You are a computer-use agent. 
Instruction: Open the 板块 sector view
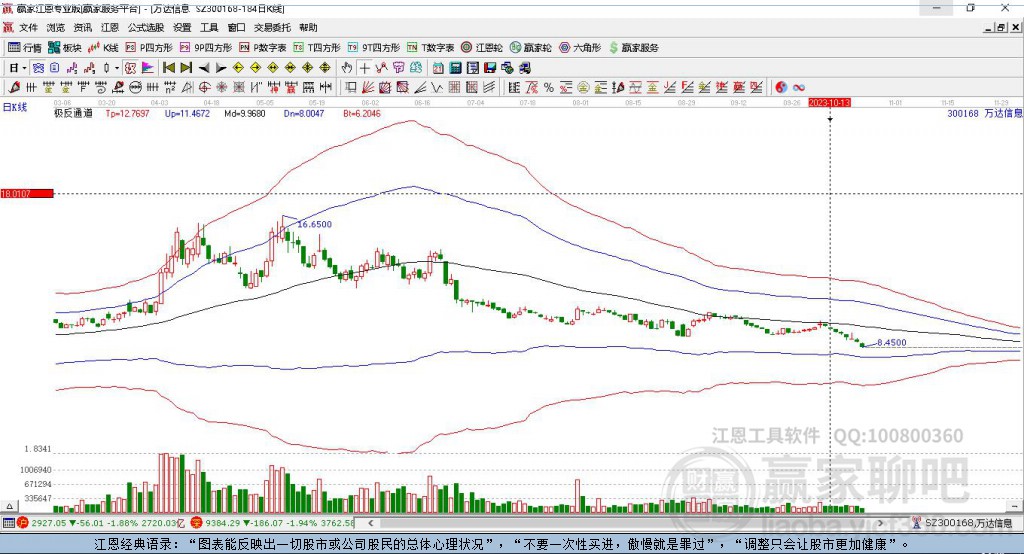pyautogui.click(x=65, y=48)
